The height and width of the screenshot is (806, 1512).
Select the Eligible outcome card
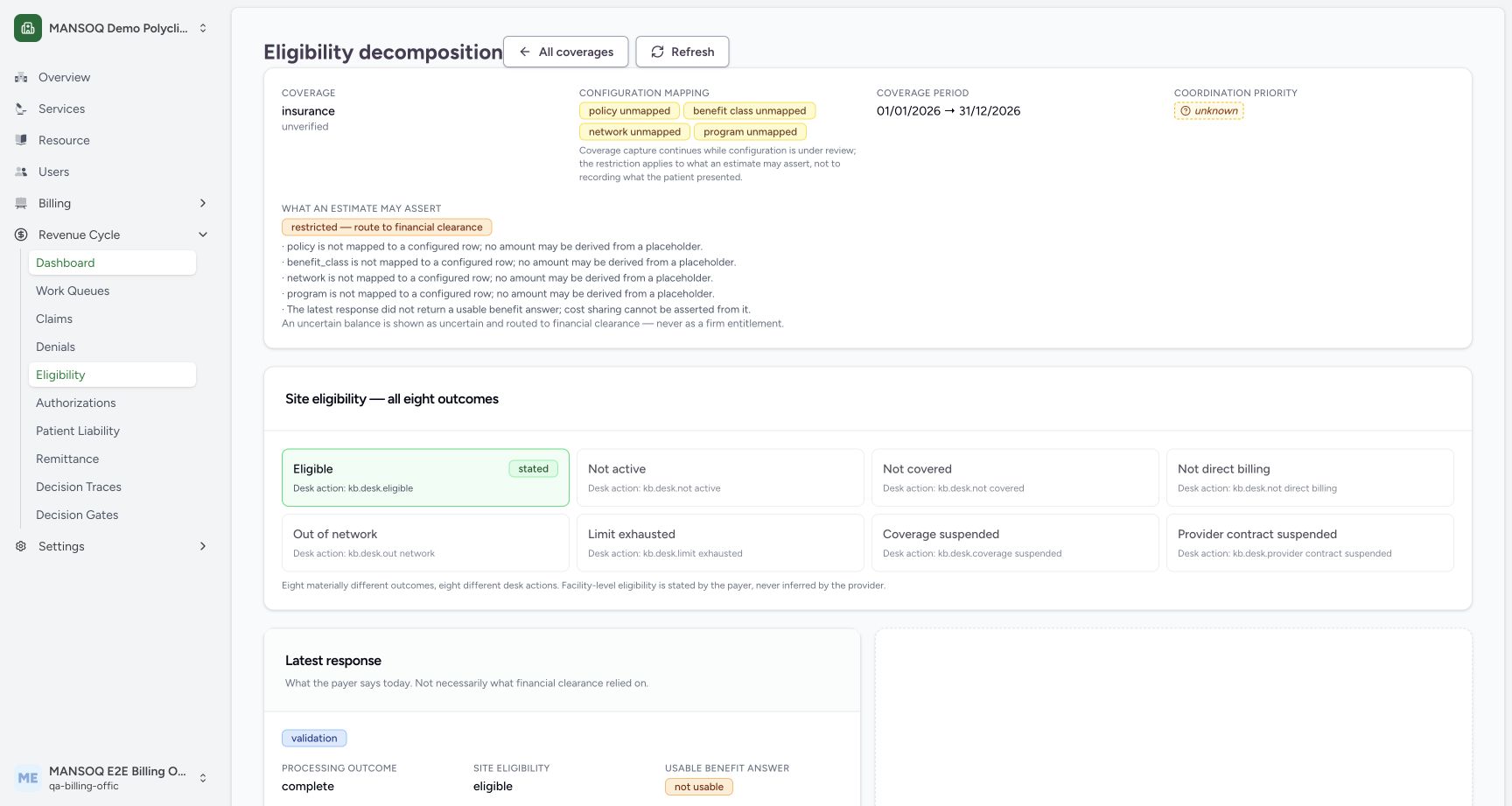tap(425, 478)
